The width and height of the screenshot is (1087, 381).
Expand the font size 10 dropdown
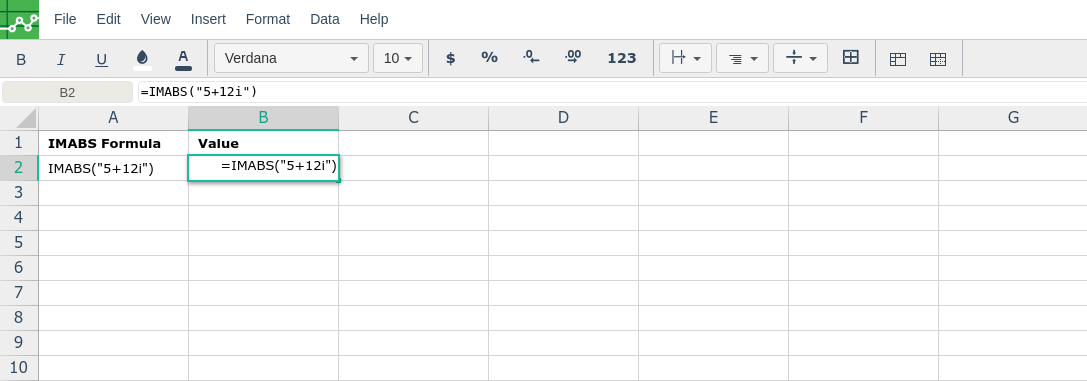[398, 58]
